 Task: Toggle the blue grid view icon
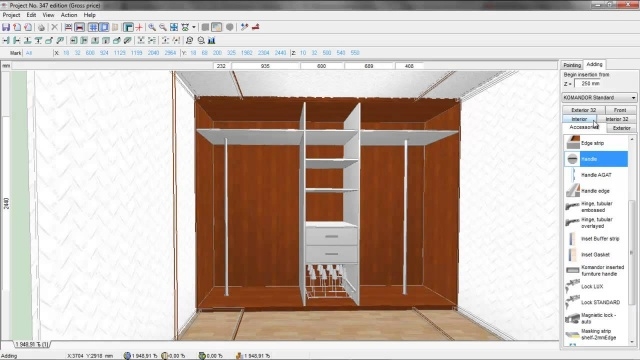pos(93,27)
